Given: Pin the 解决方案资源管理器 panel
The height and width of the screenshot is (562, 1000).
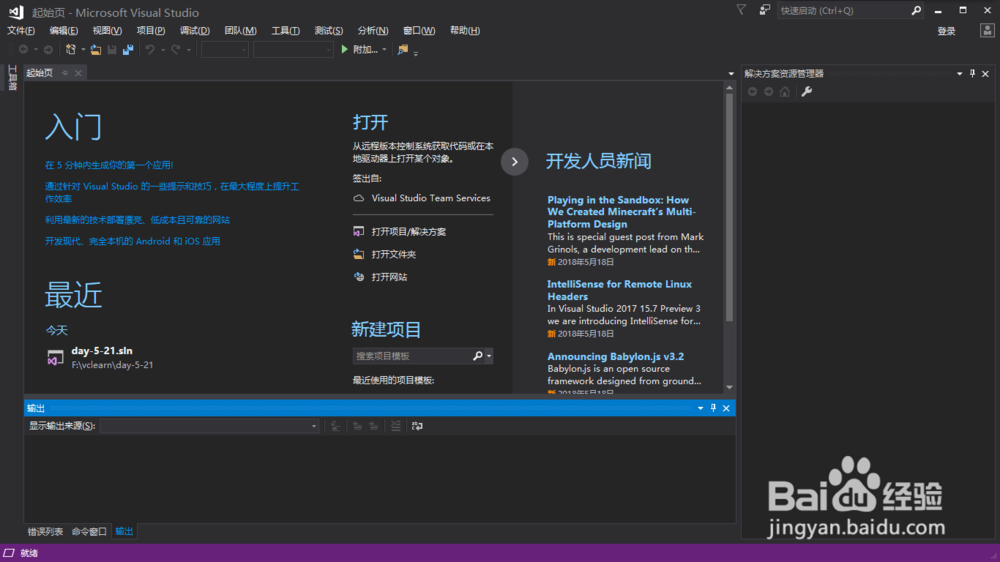Looking at the screenshot, I should click(973, 74).
